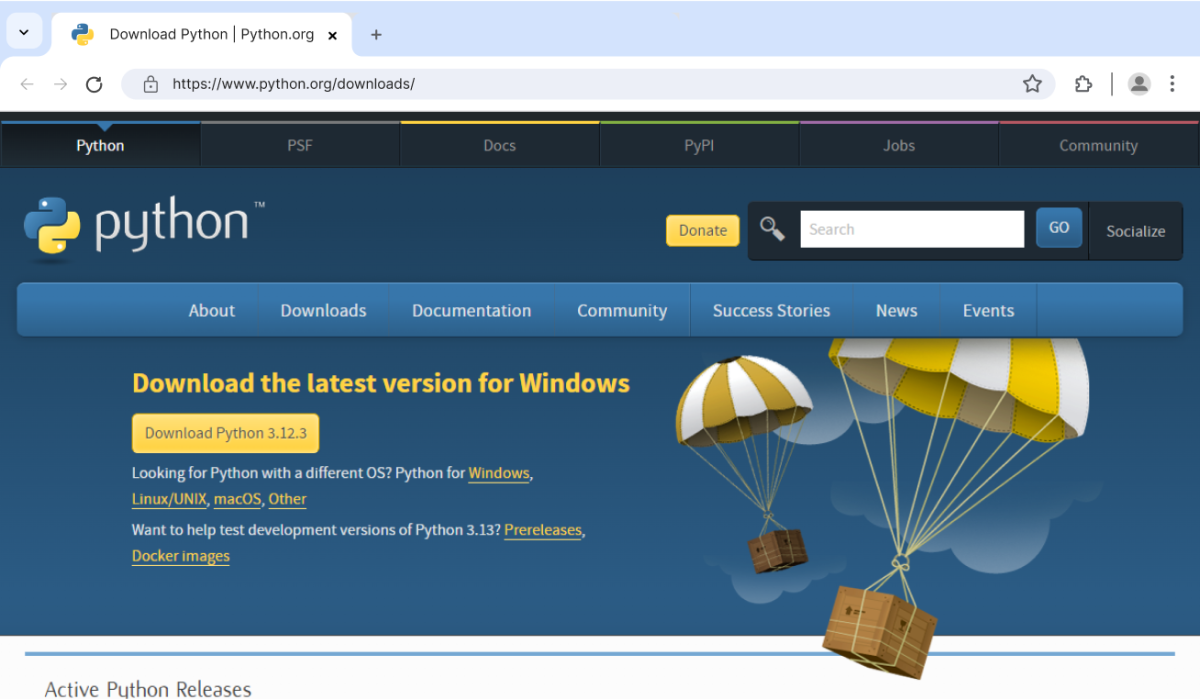The height and width of the screenshot is (699, 1200).
Task: Switch to the PSF section in top bar
Action: point(299,145)
